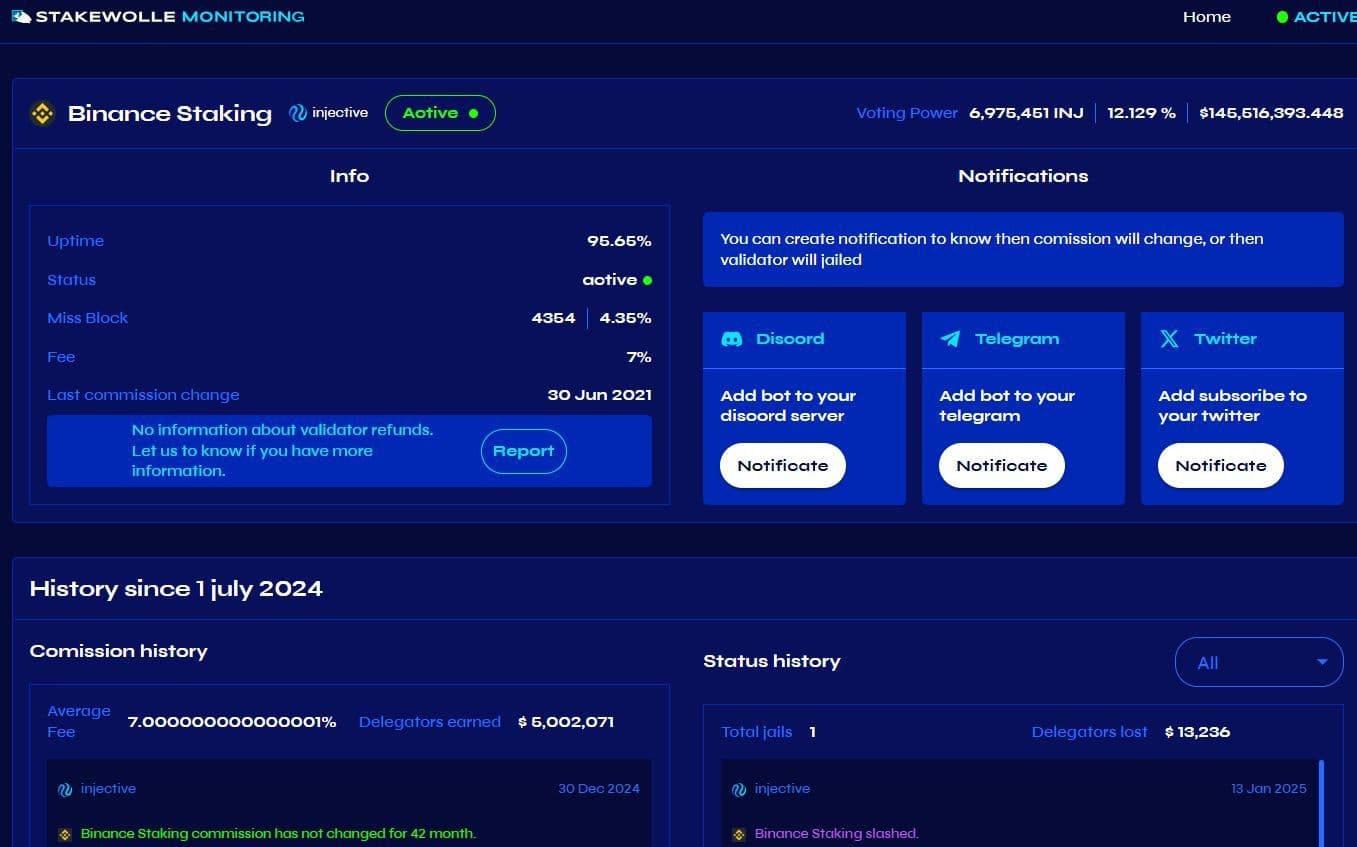Screen dimensions: 1357x847
Task: Click the Total jails label
Action: (x=756, y=732)
